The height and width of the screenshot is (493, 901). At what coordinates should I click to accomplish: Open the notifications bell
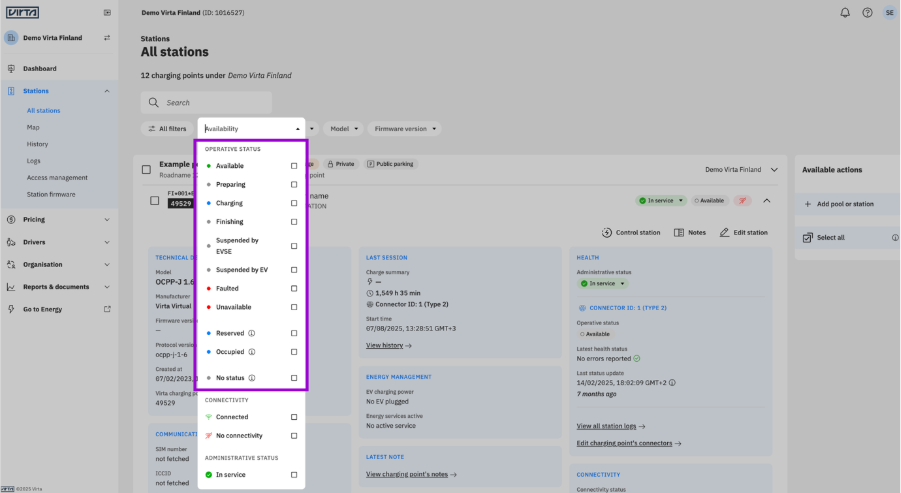pyautogui.click(x=845, y=13)
